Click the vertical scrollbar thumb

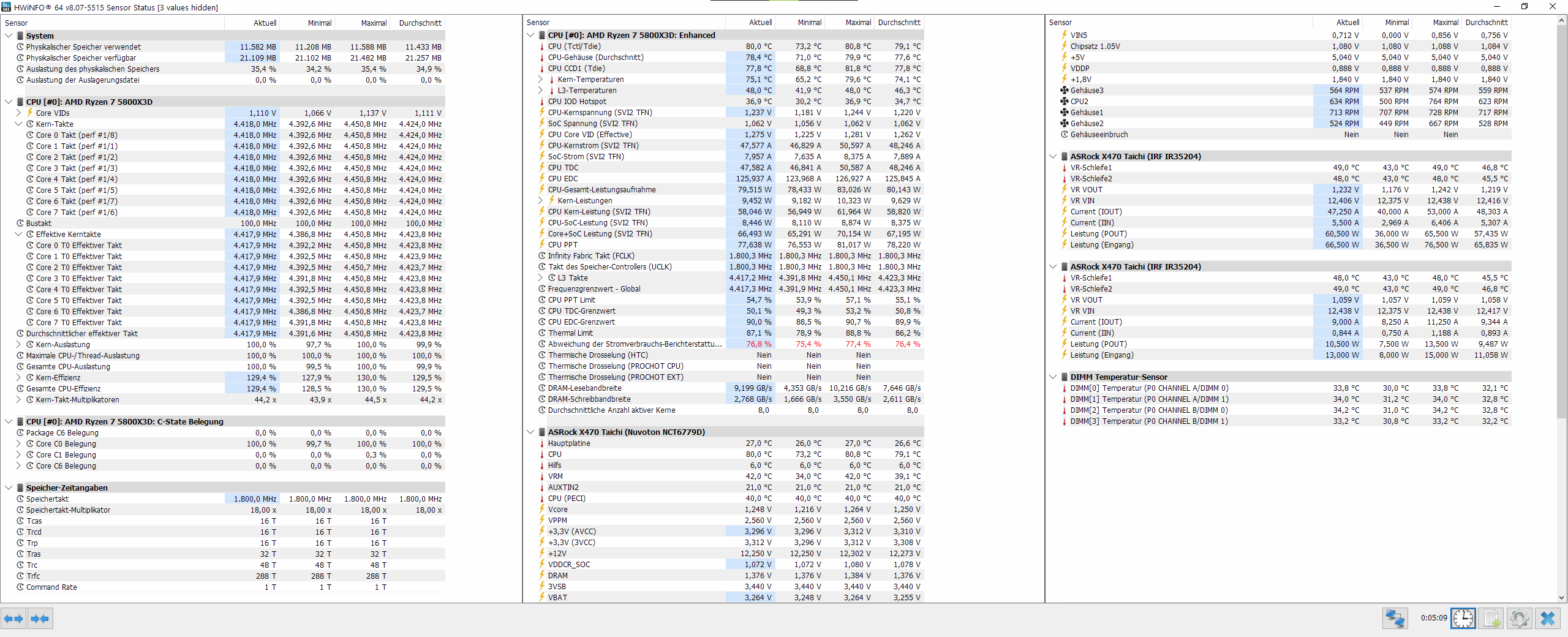point(1561,223)
